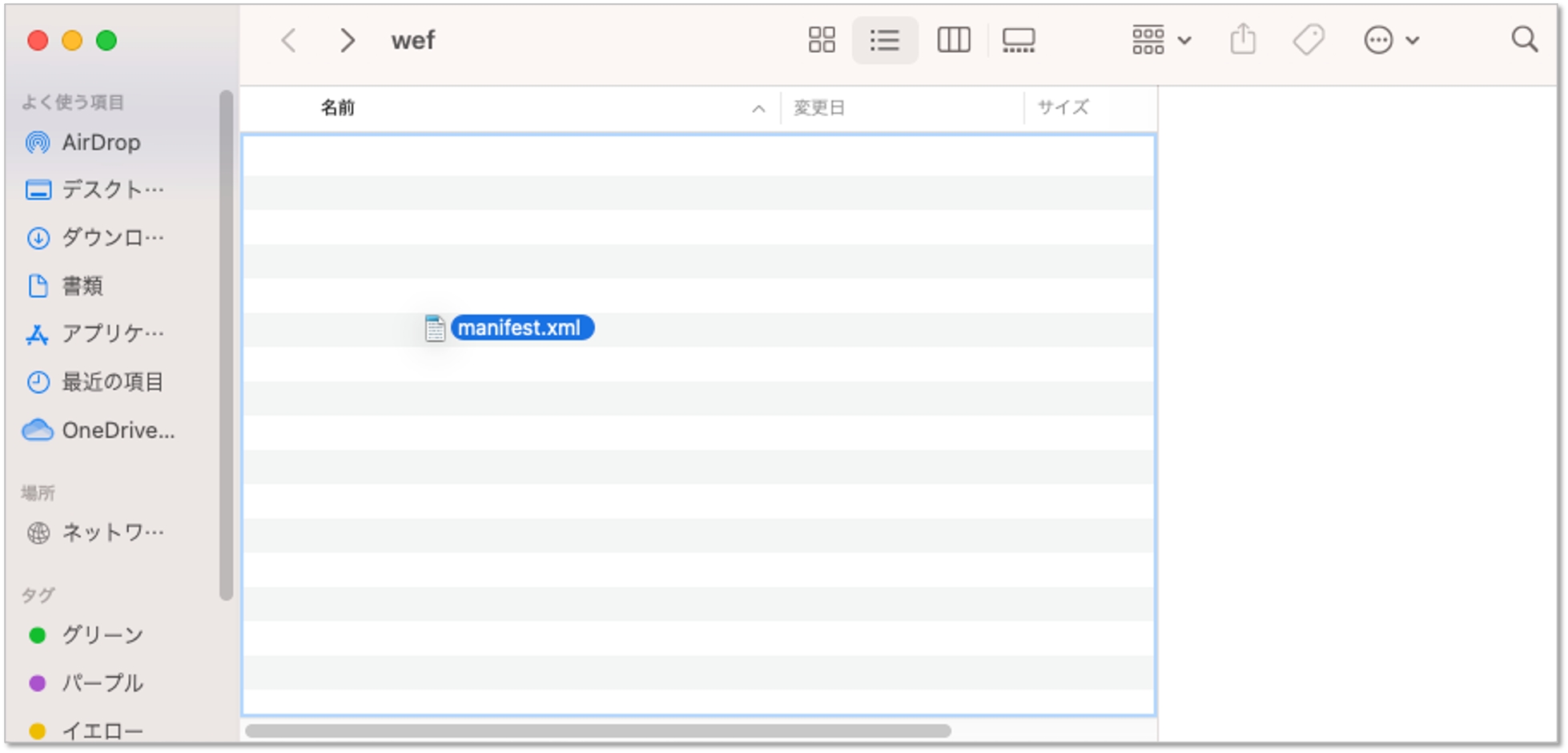Toggle sort order on 名前 column arrow
Image resolution: width=1568 pixels, height=753 pixels.
click(758, 109)
